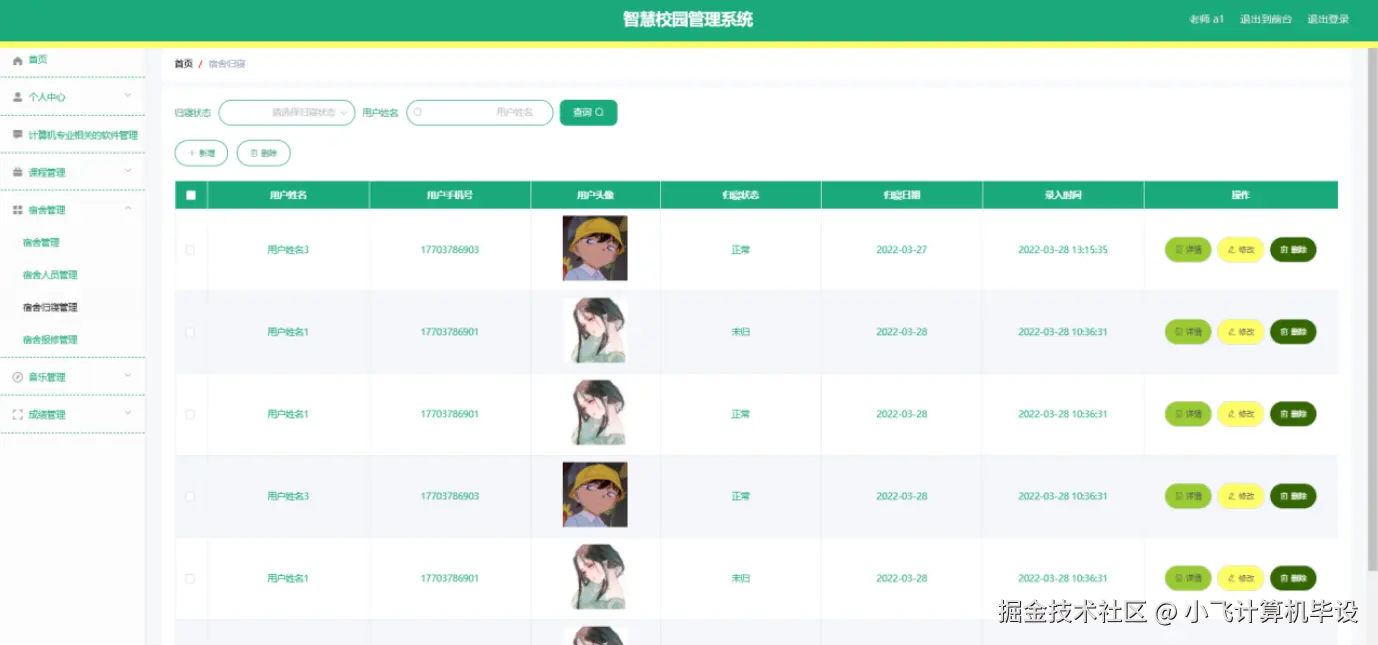Click the 录入时间 column header
The height and width of the screenshot is (645, 1378).
click(1063, 195)
